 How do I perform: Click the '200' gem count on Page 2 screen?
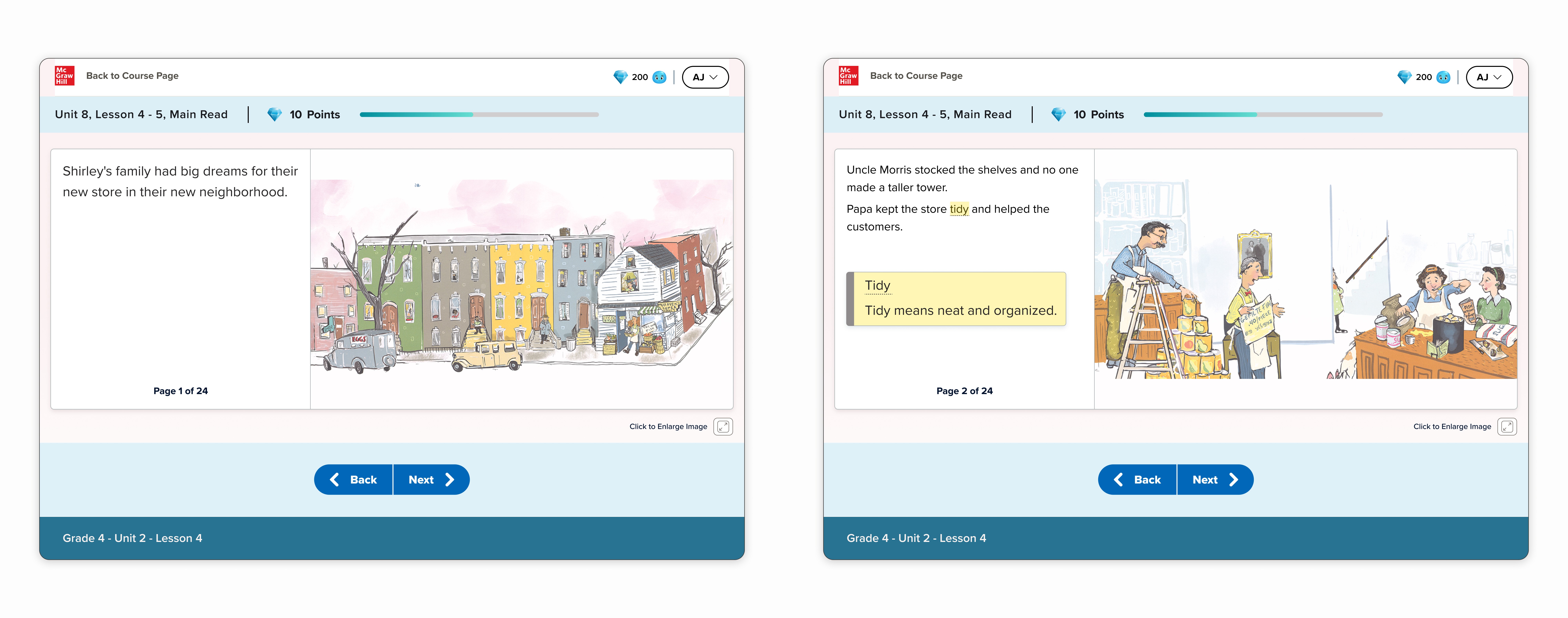pyautogui.click(x=1424, y=77)
